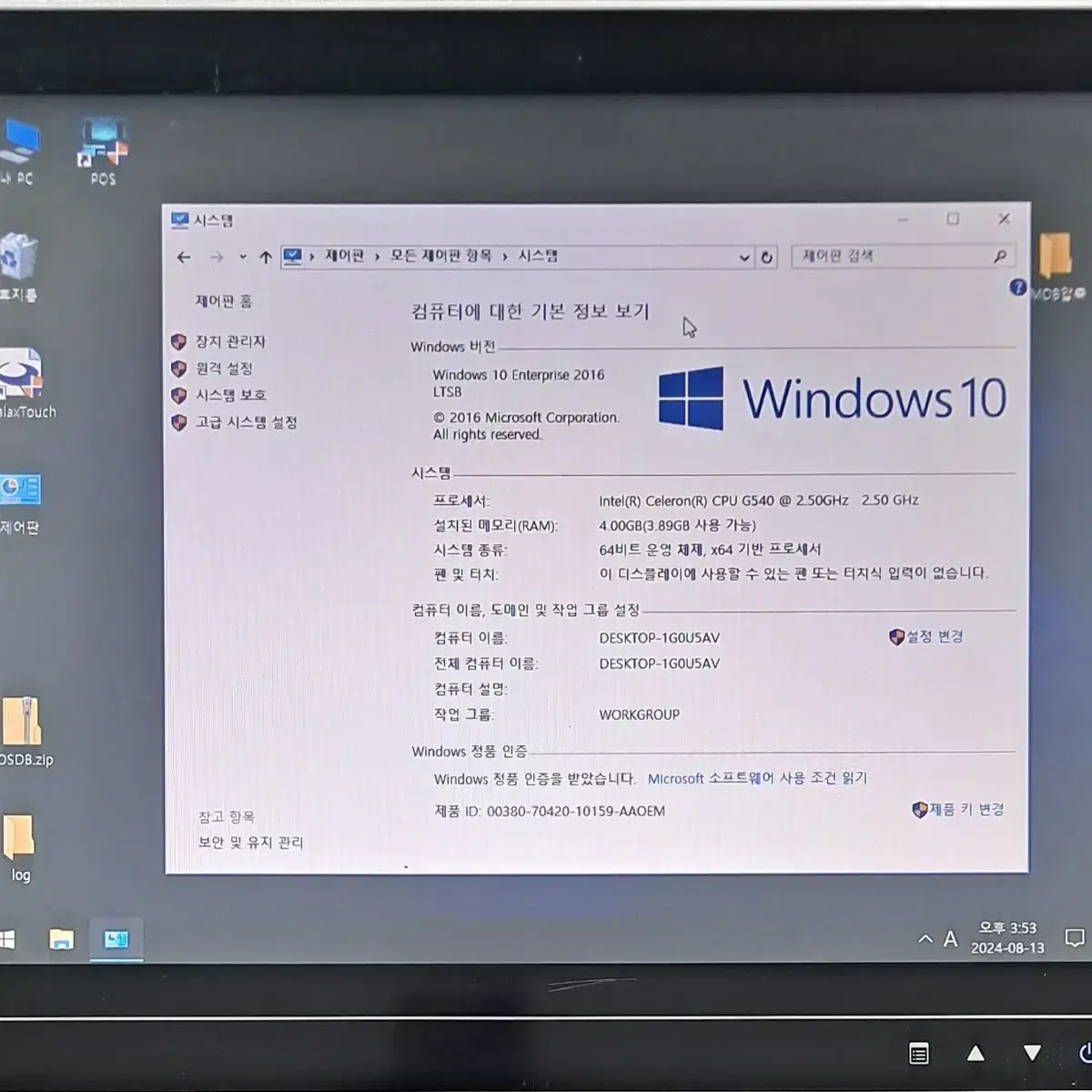Click the 64비트 운영 체제 system type value

710,549
